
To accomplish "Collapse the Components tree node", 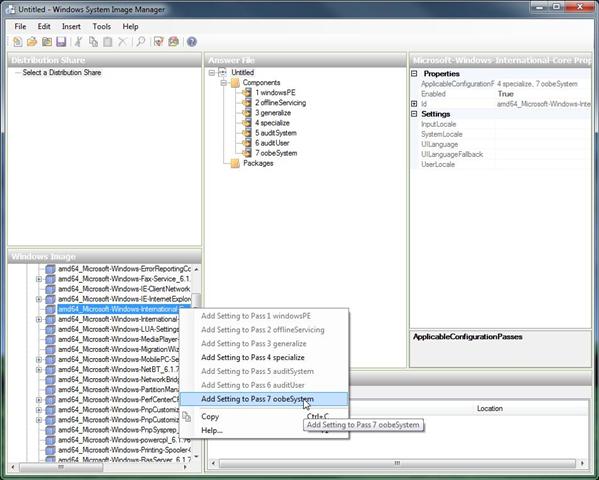I will (x=224, y=83).
